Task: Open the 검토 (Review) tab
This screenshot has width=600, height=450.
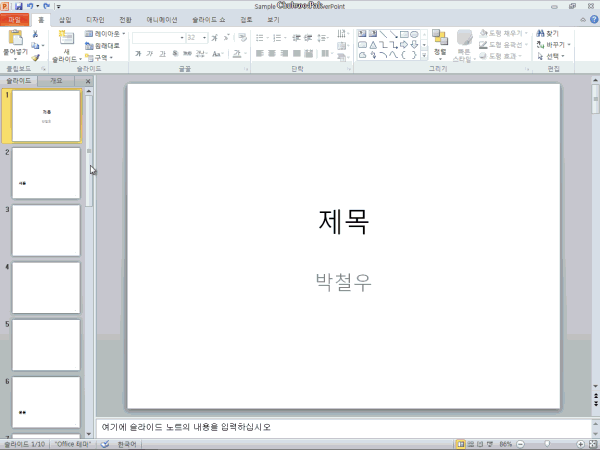Action: click(246, 20)
